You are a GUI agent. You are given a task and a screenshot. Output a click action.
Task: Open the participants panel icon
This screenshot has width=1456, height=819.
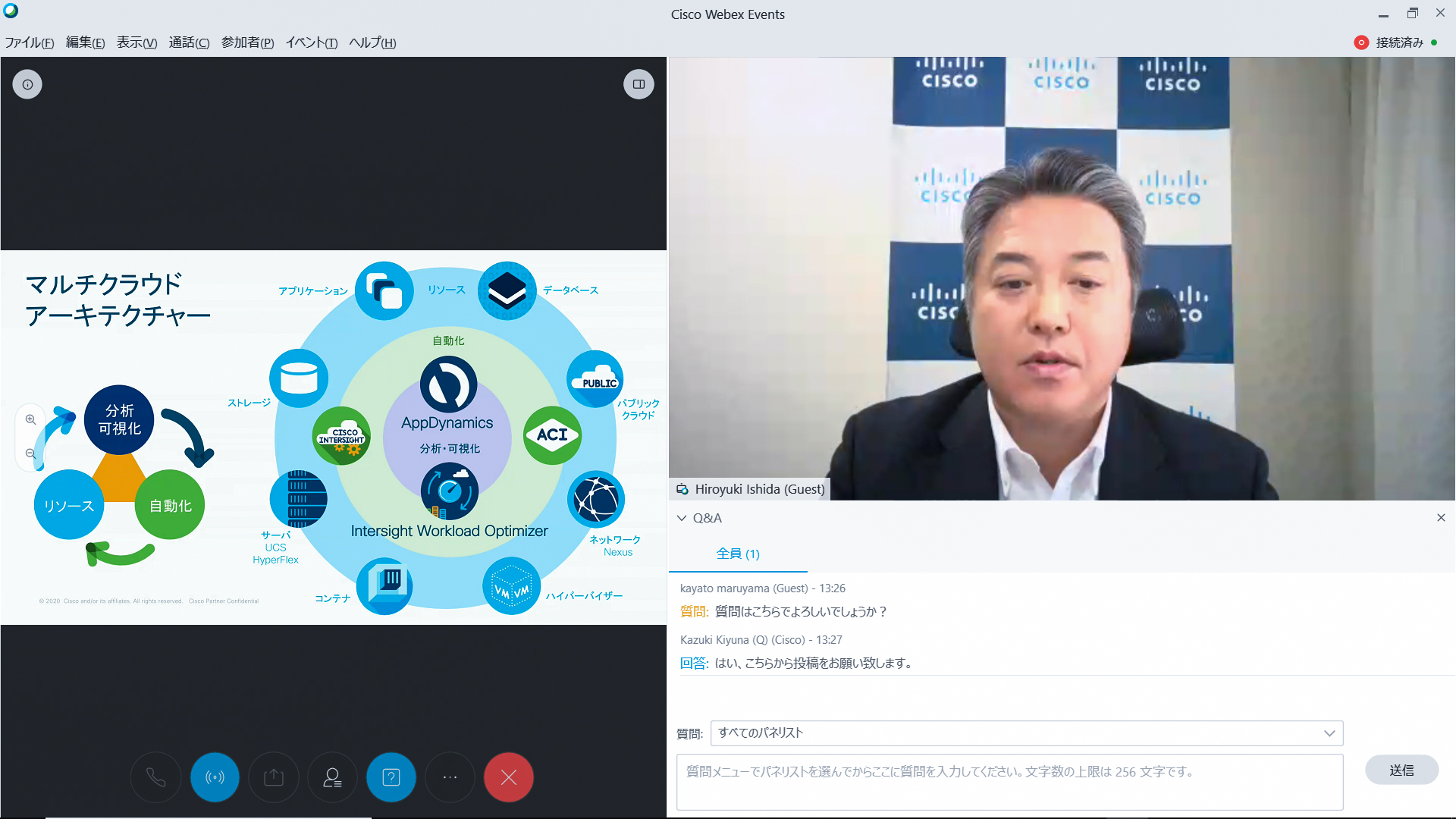click(332, 777)
